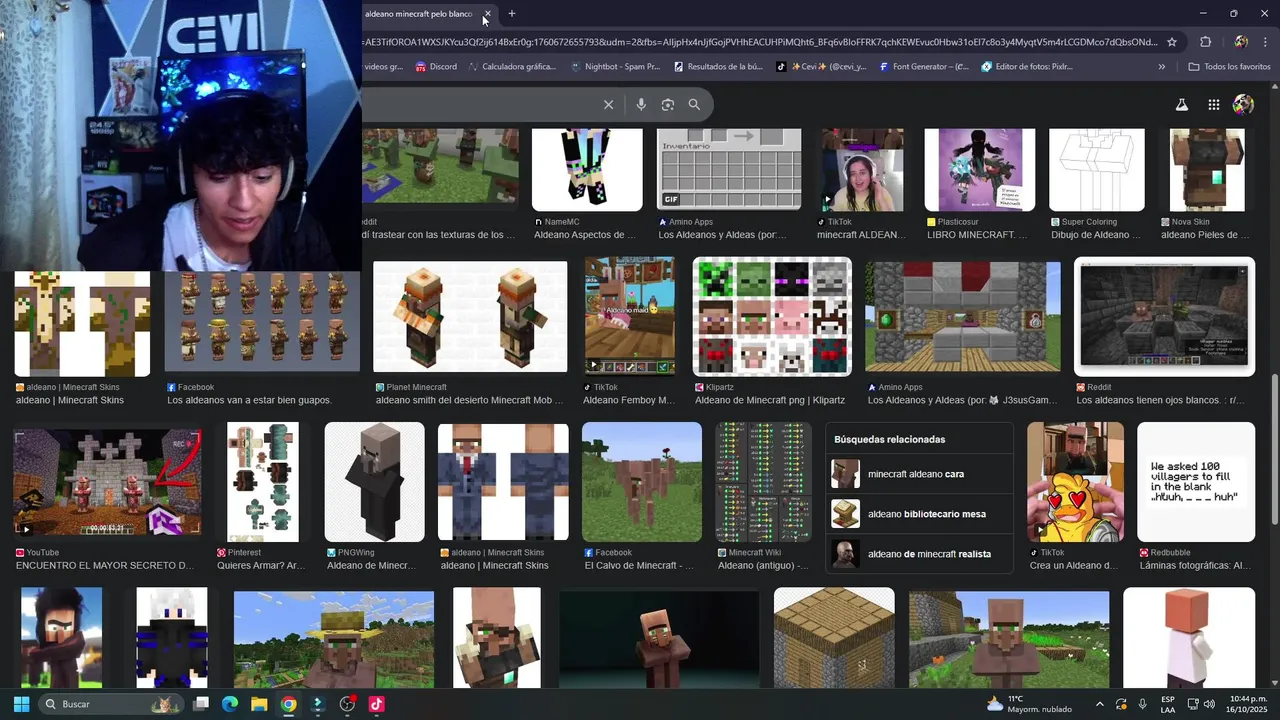Expand hidden bookmarks double chevron
The height and width of the screenshot is (720, 1280).
(x=1161, y=67)
